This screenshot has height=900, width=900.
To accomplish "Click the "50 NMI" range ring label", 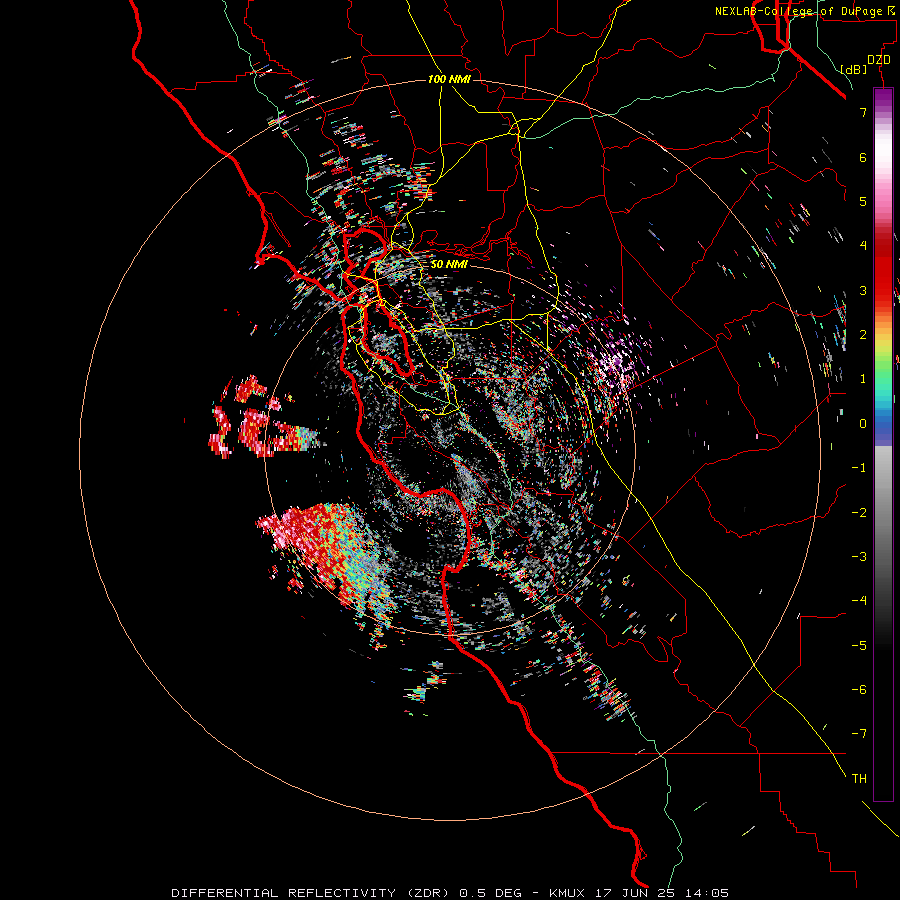I will (x=449, y=264).
